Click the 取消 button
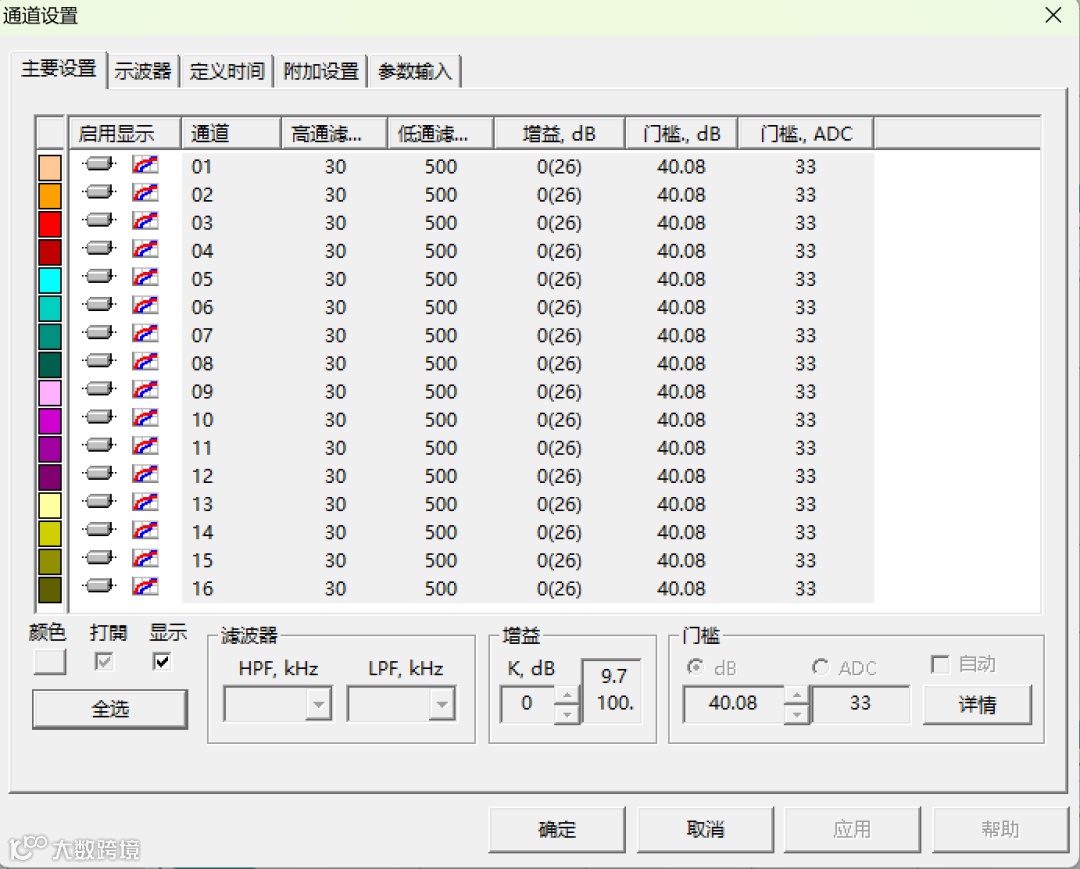 tap(705, 829)
